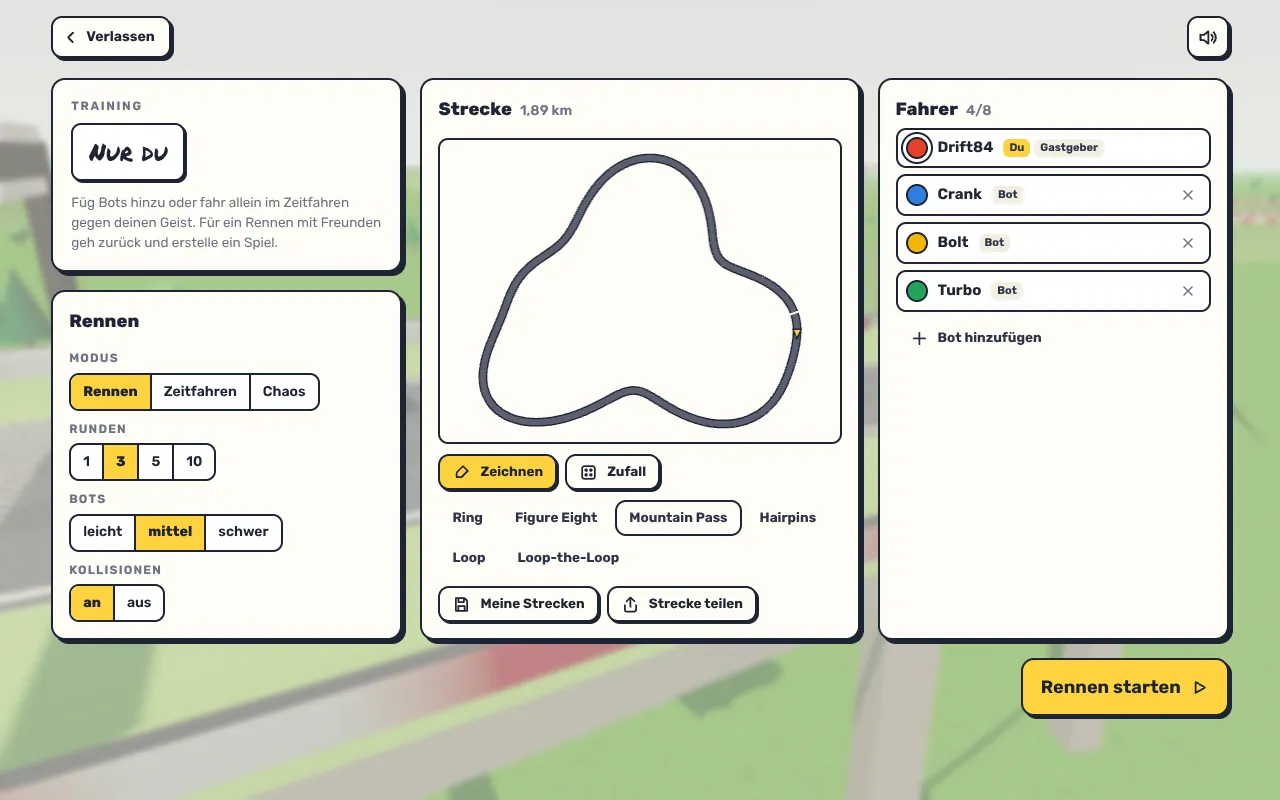Click the 1,89 km track length
Viewport: 1280px width, 800px height.
tap(546, 111)
